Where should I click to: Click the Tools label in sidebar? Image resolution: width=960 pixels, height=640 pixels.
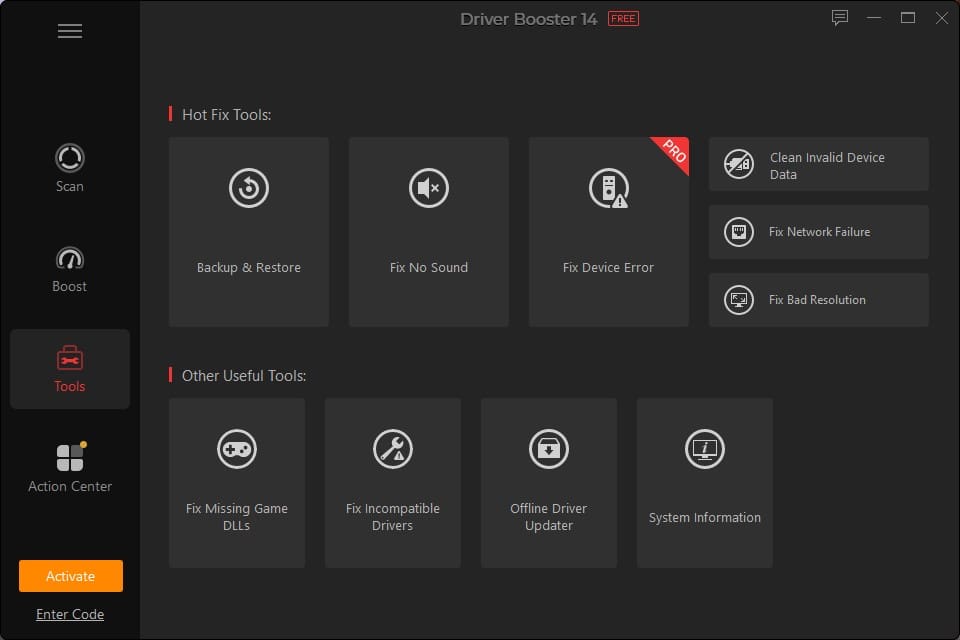70,386
